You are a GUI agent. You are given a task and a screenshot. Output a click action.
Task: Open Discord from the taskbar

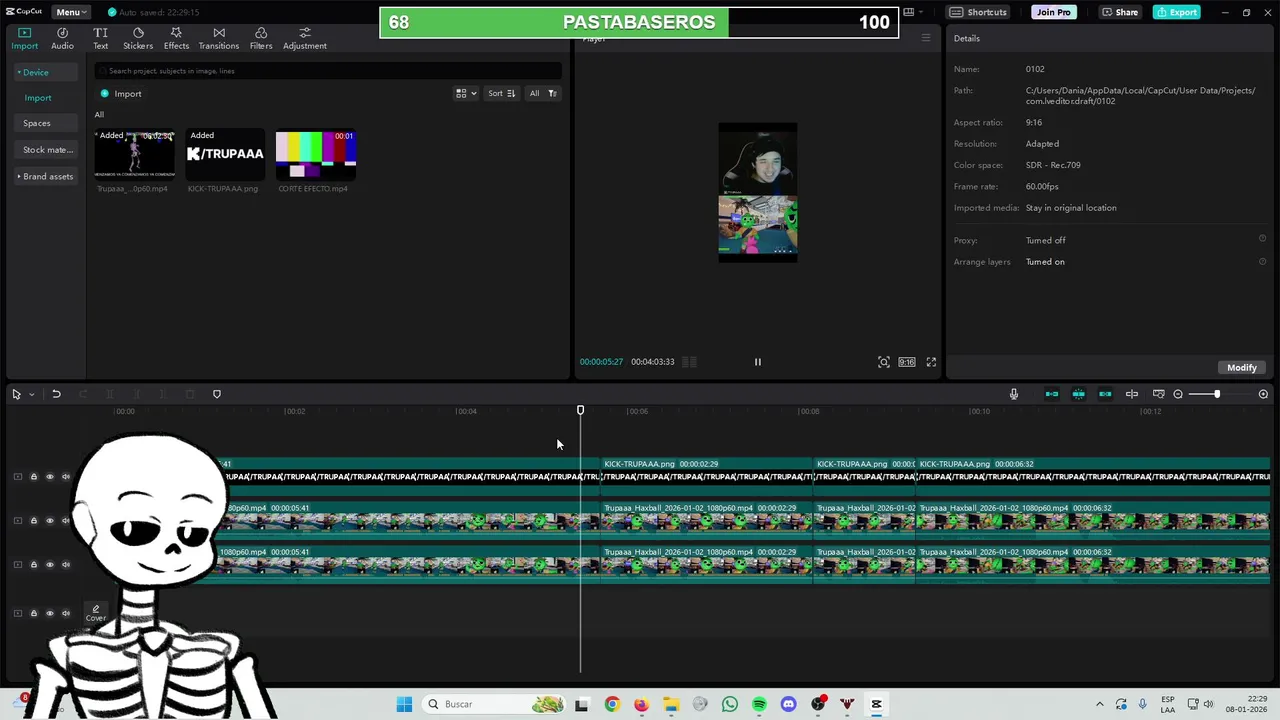point(789,704)
